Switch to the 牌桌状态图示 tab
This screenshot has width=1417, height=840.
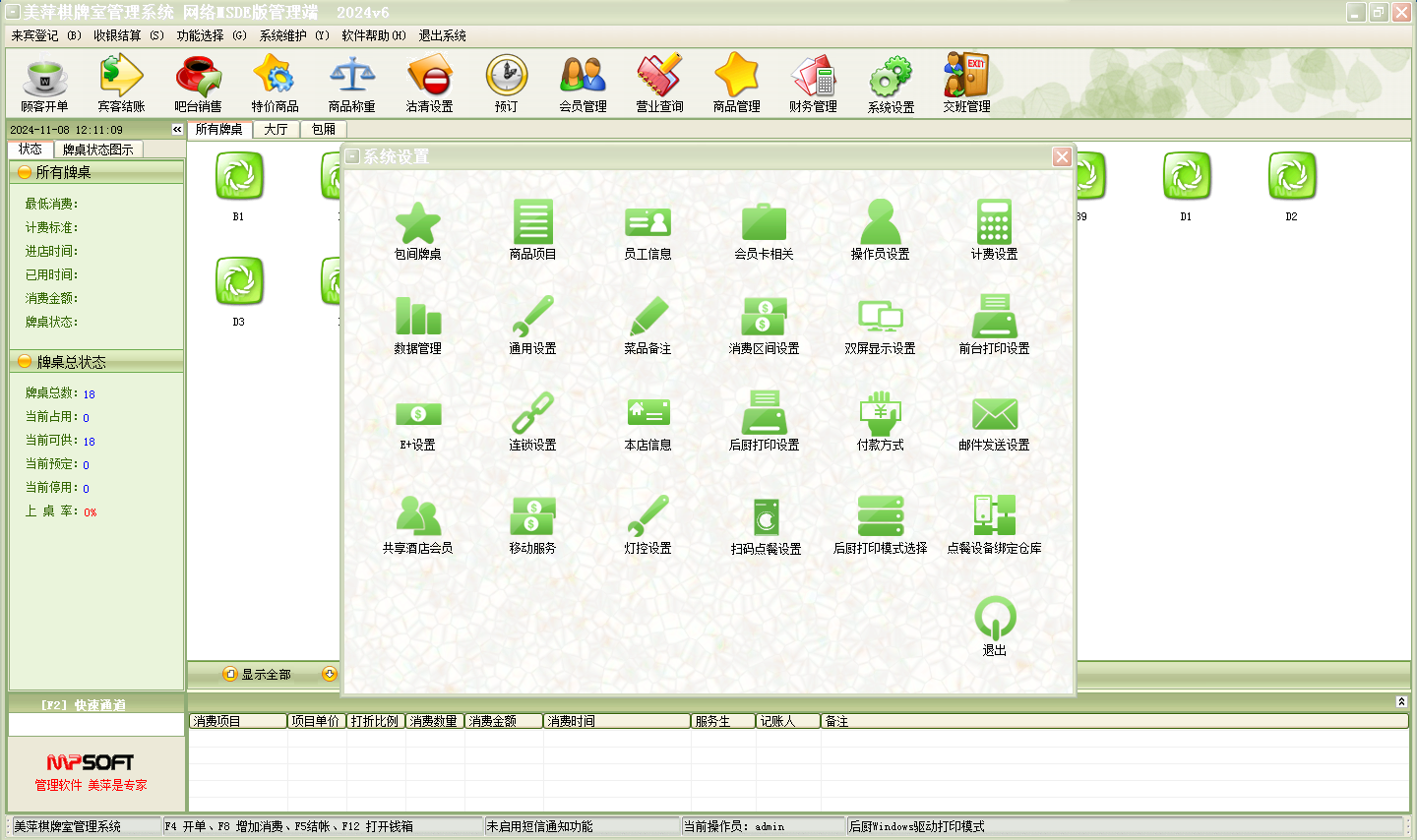pyautogui.click(x=97, y=150)
